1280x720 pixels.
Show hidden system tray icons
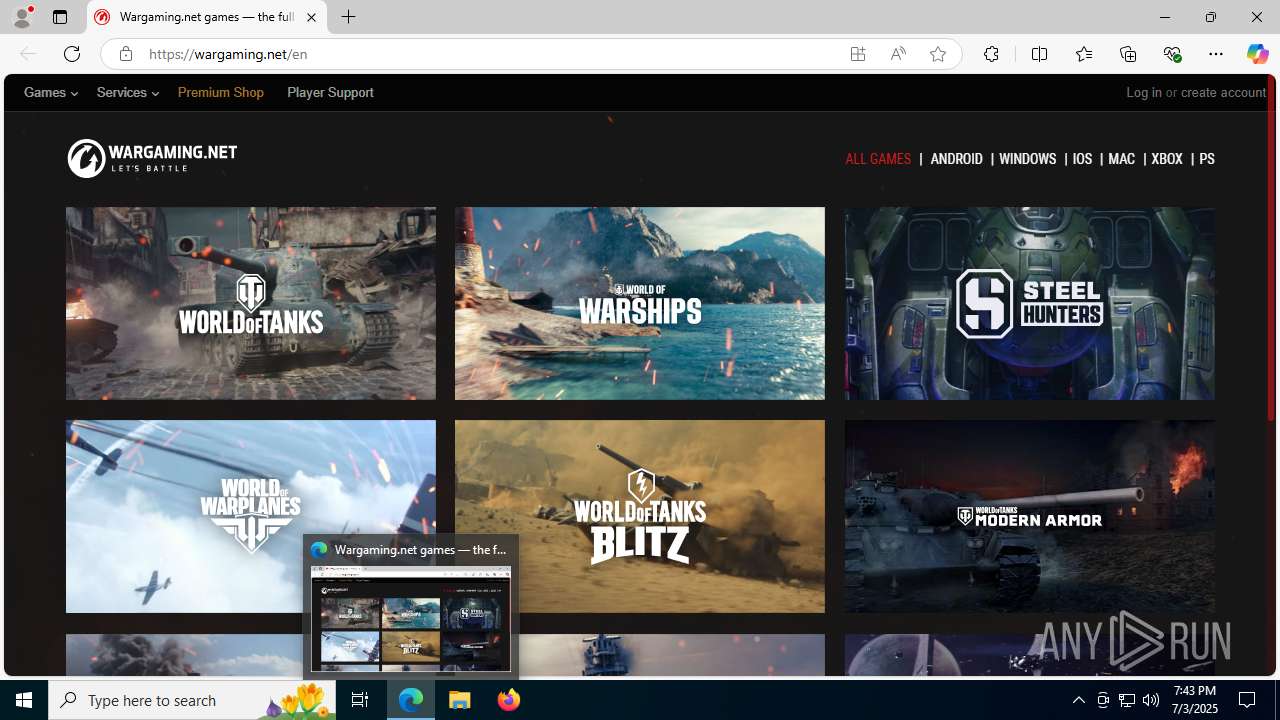click(1078, 700)
